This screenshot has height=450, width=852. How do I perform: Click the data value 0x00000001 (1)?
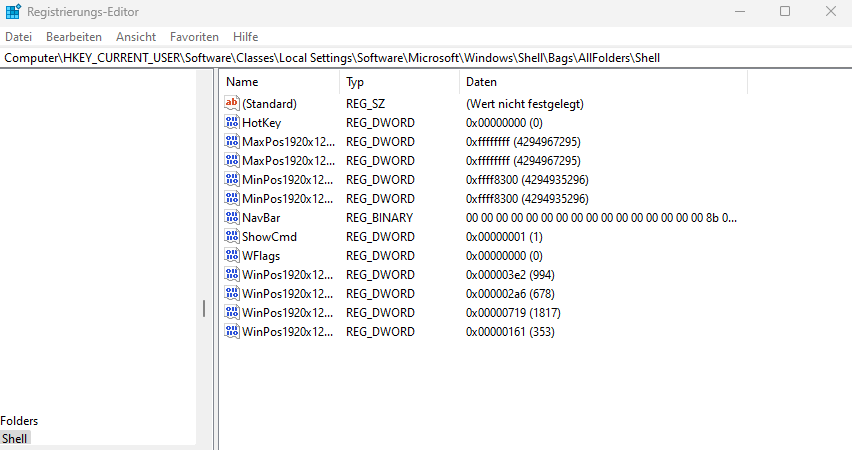click(x=504, y=237)
